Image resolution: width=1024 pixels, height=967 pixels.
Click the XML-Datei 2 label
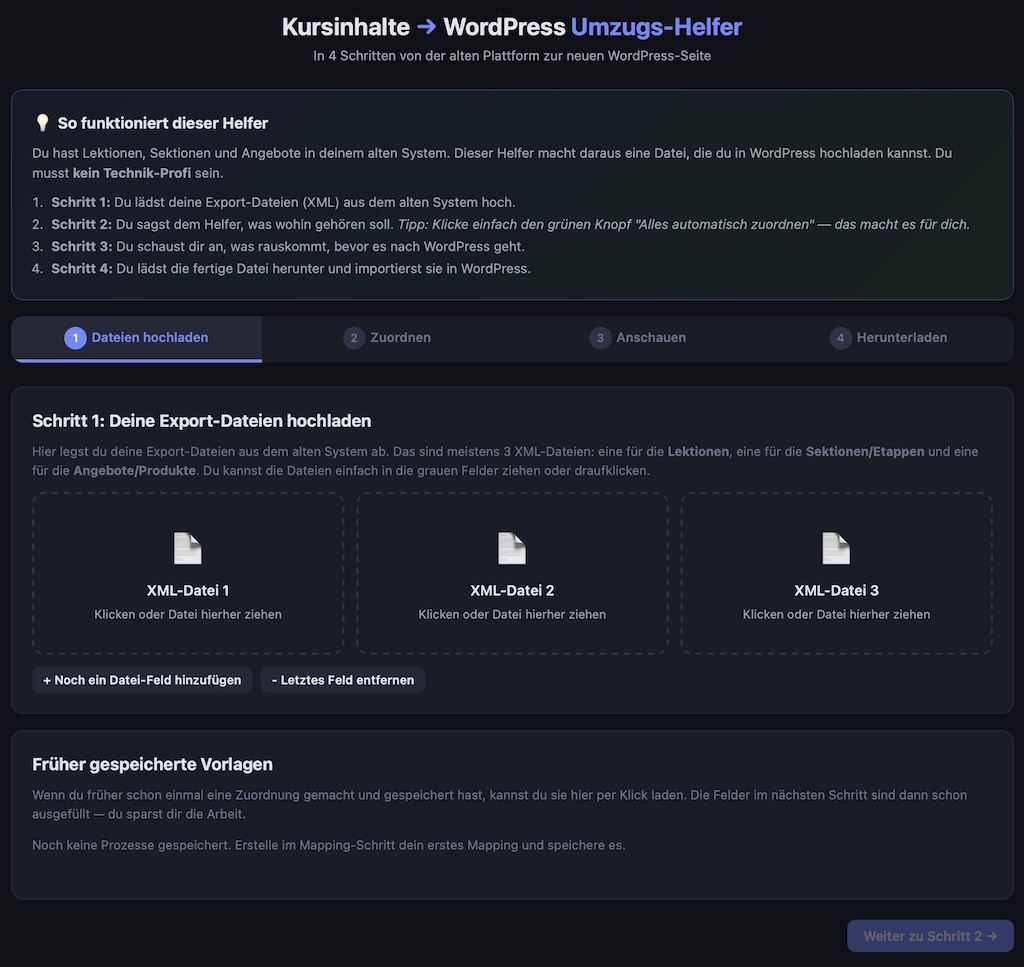tap(512, 591)
